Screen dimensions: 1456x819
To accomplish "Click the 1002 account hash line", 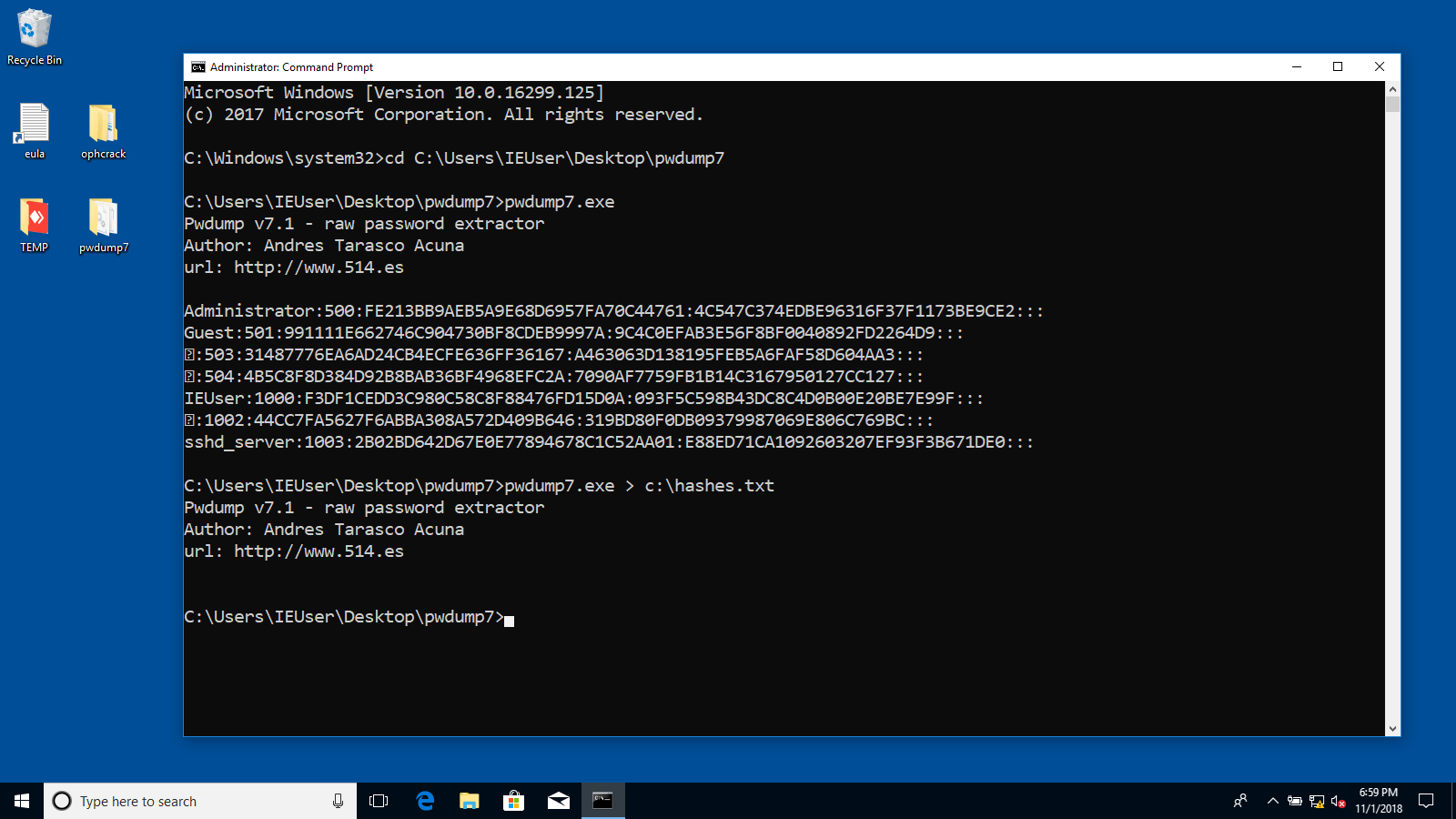I will [x=559, y=420].
